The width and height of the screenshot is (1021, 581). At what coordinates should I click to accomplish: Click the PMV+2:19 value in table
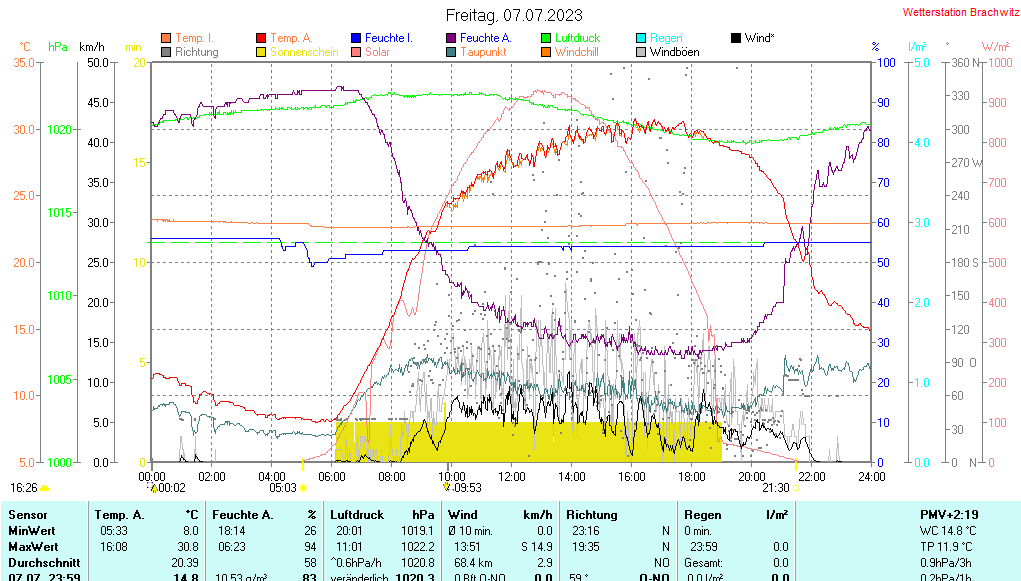click(x=949, y=514)
